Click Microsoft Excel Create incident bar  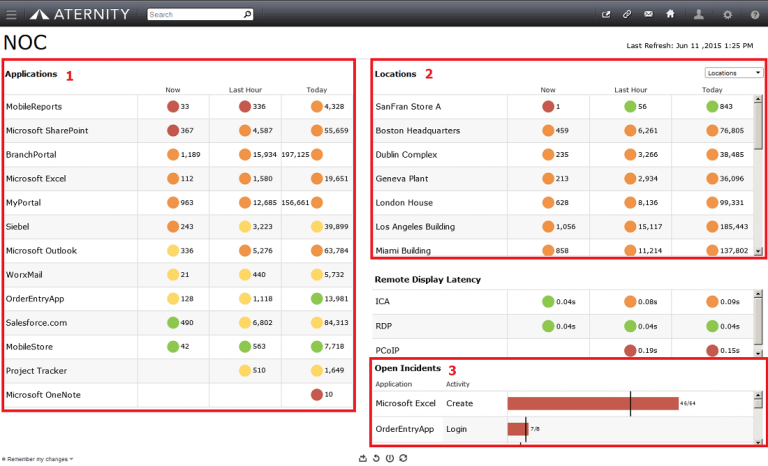click(x=593, y=403)
